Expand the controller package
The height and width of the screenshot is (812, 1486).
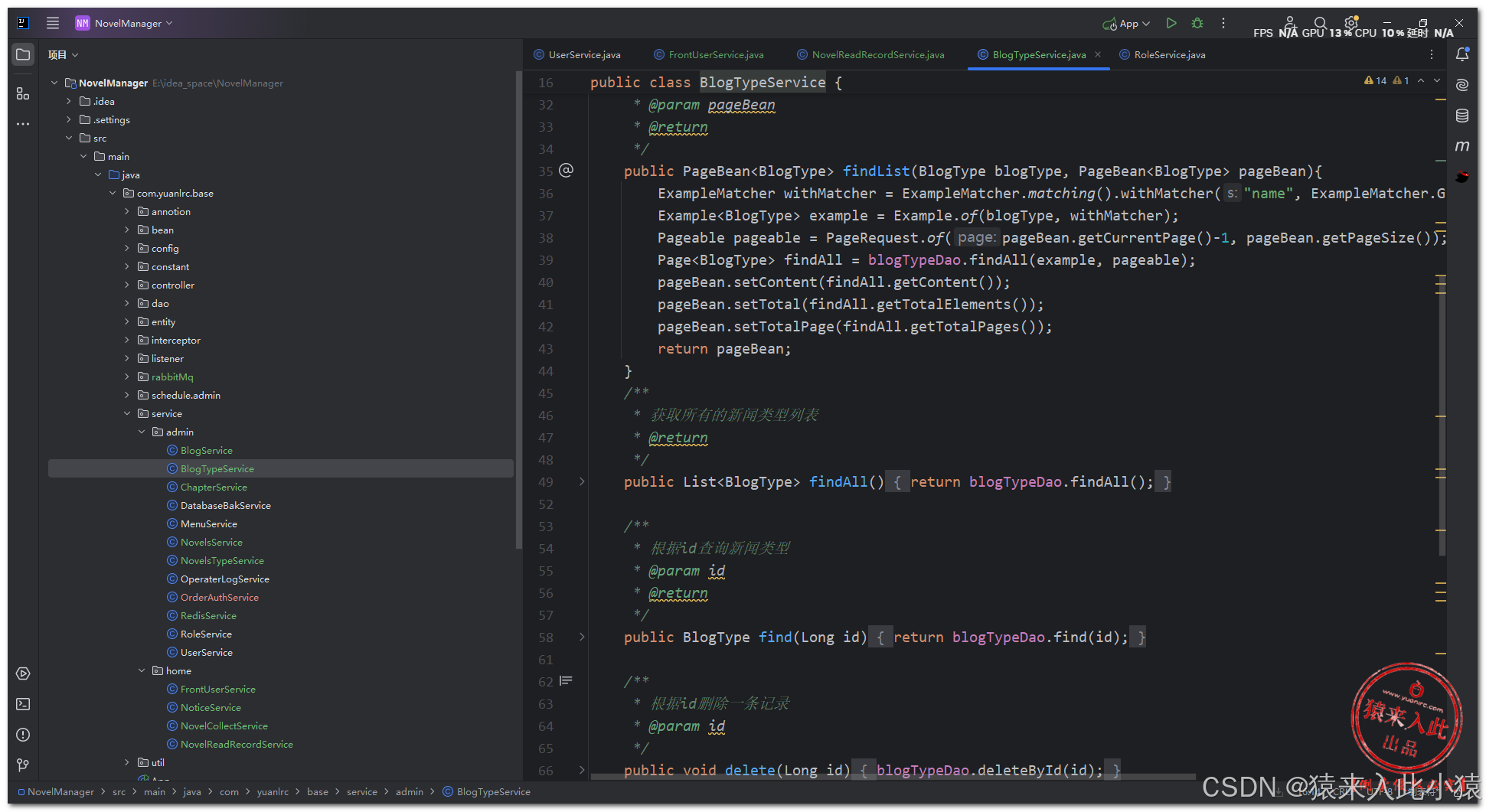[x=127, y=285]
